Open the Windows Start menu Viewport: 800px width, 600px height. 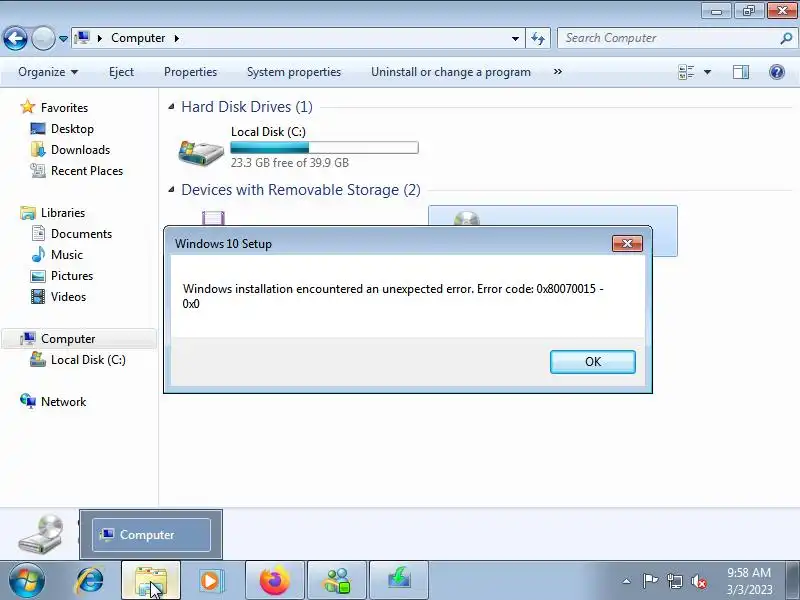[27, 581]
